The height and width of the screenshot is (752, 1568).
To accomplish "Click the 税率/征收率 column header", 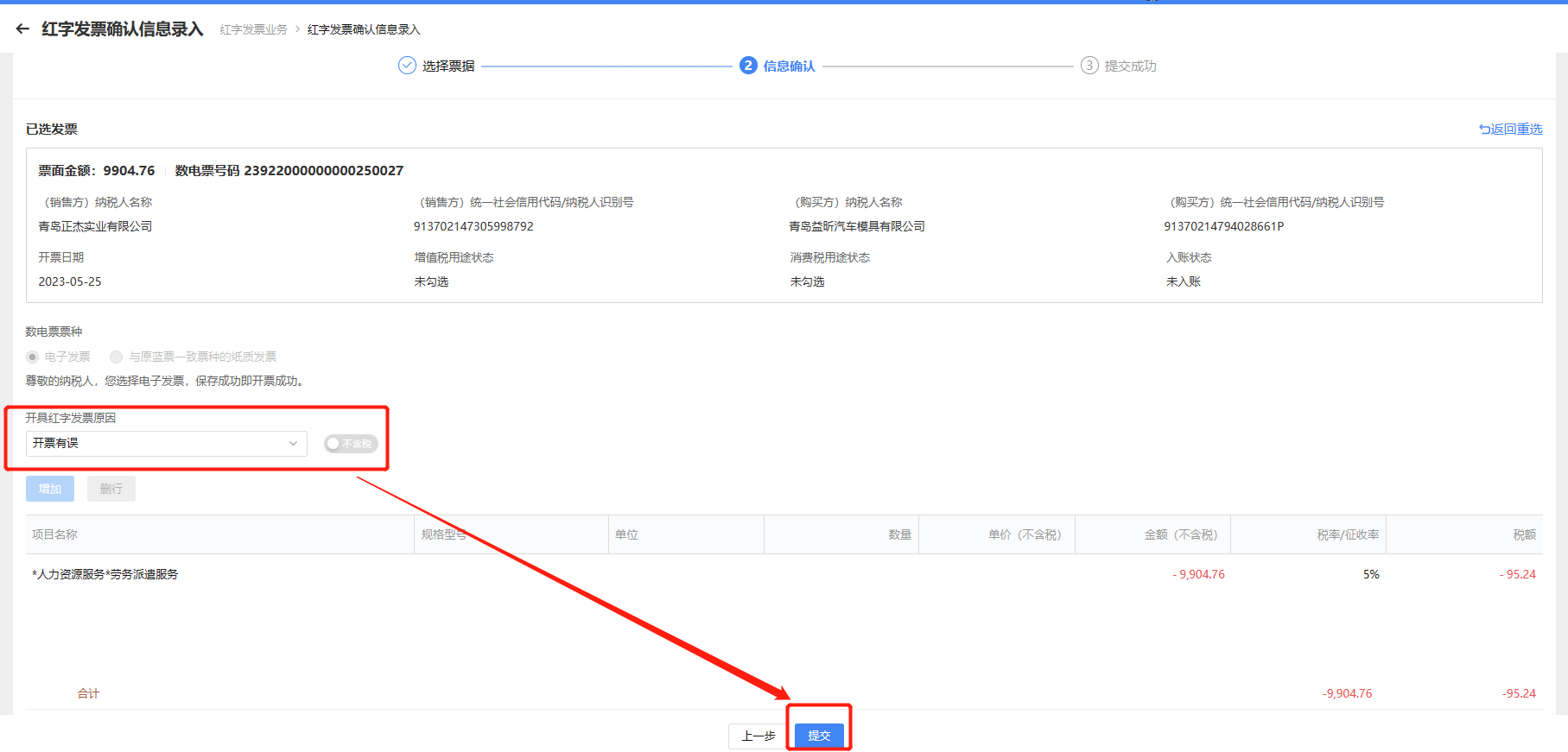I will pos(1347,534).
